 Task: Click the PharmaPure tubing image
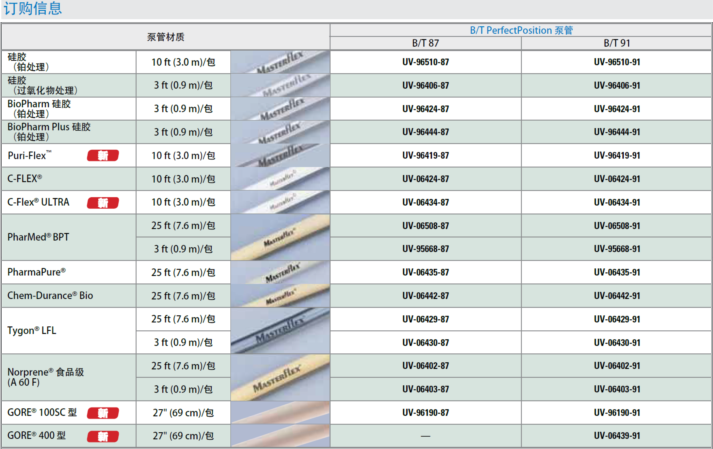point(280,272)
